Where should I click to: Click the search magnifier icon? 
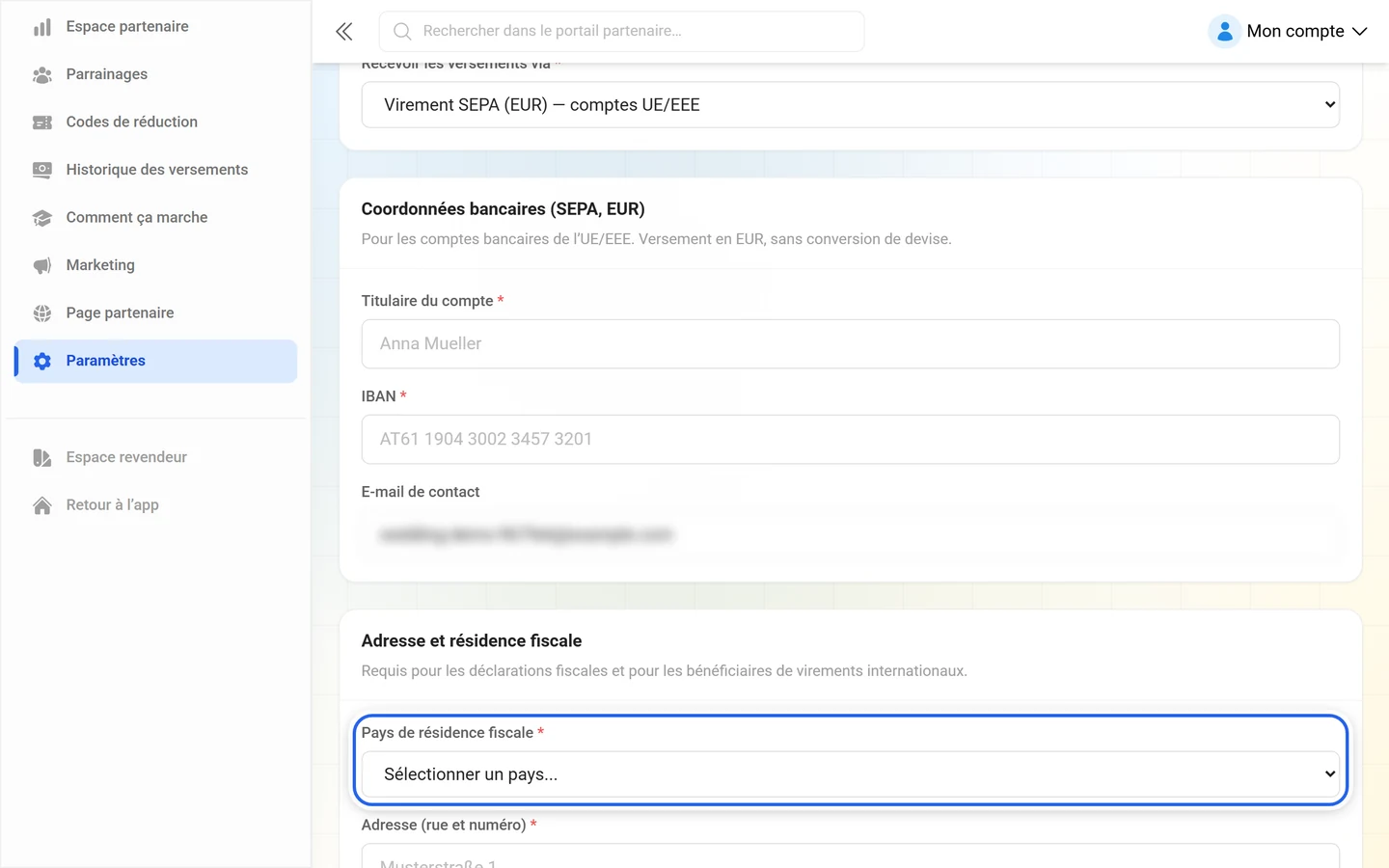pos(402,32)
